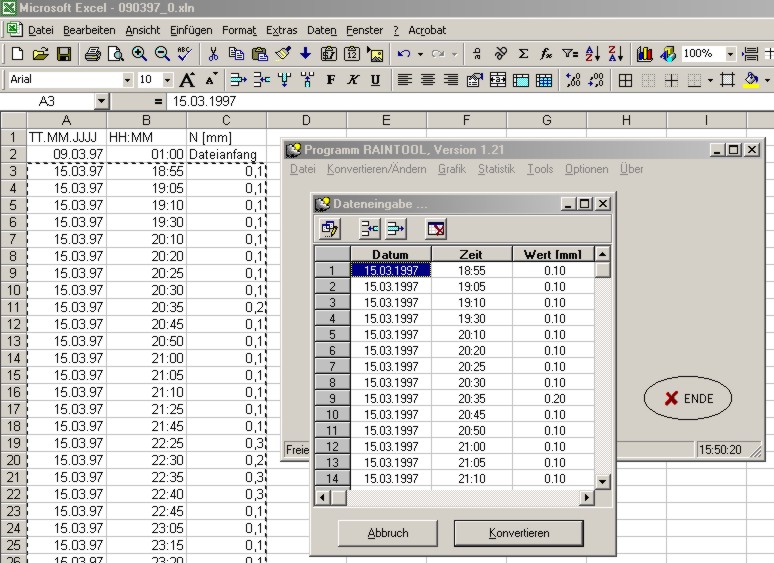Viewport: 774px width, 563px height.
Task: Click the Abbruch button
Action: (x=388, y=533)
